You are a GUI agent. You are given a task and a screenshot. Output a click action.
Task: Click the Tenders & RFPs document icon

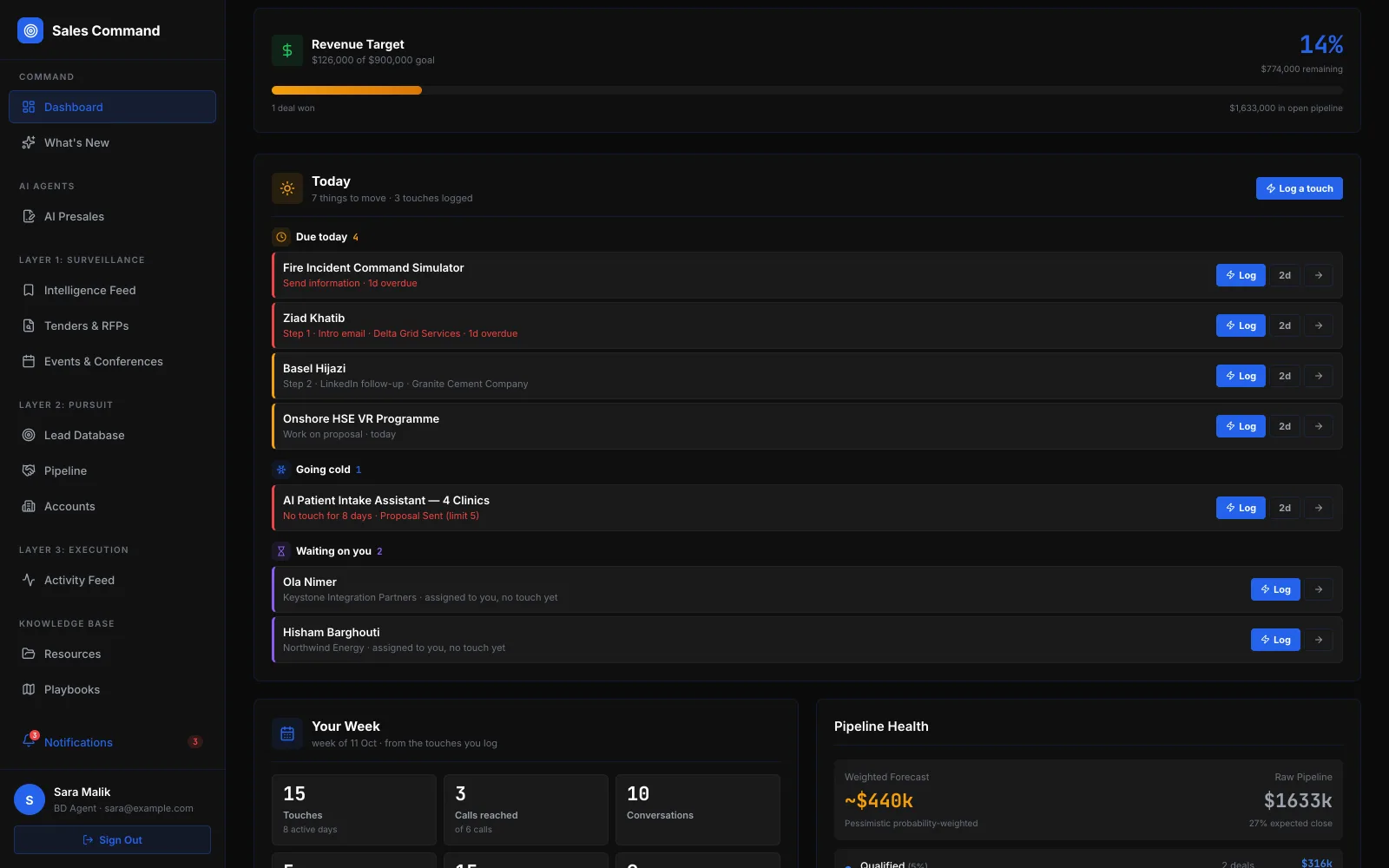[29, 325]
